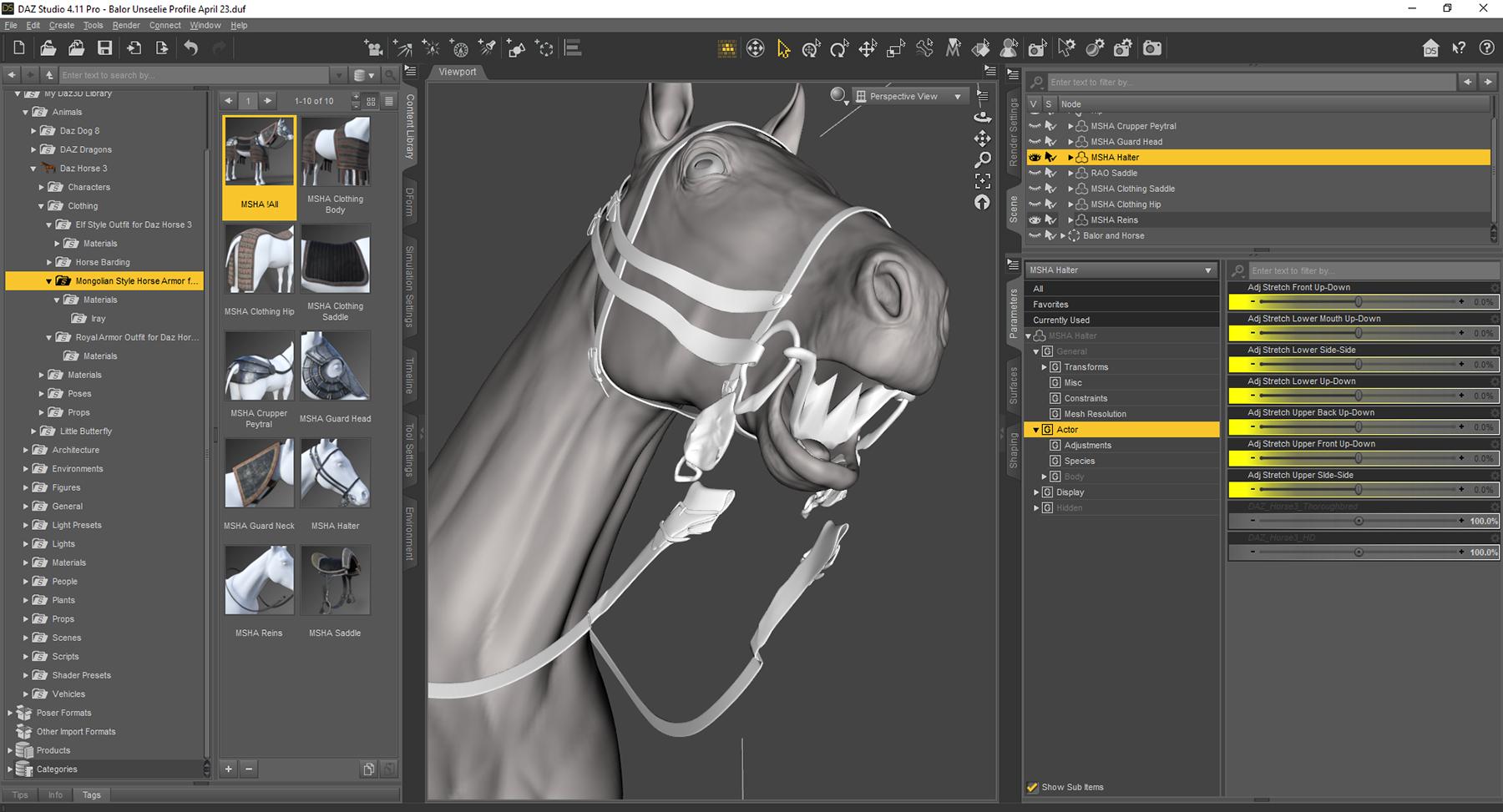Activate the Scale tool

tap(896, 48)
